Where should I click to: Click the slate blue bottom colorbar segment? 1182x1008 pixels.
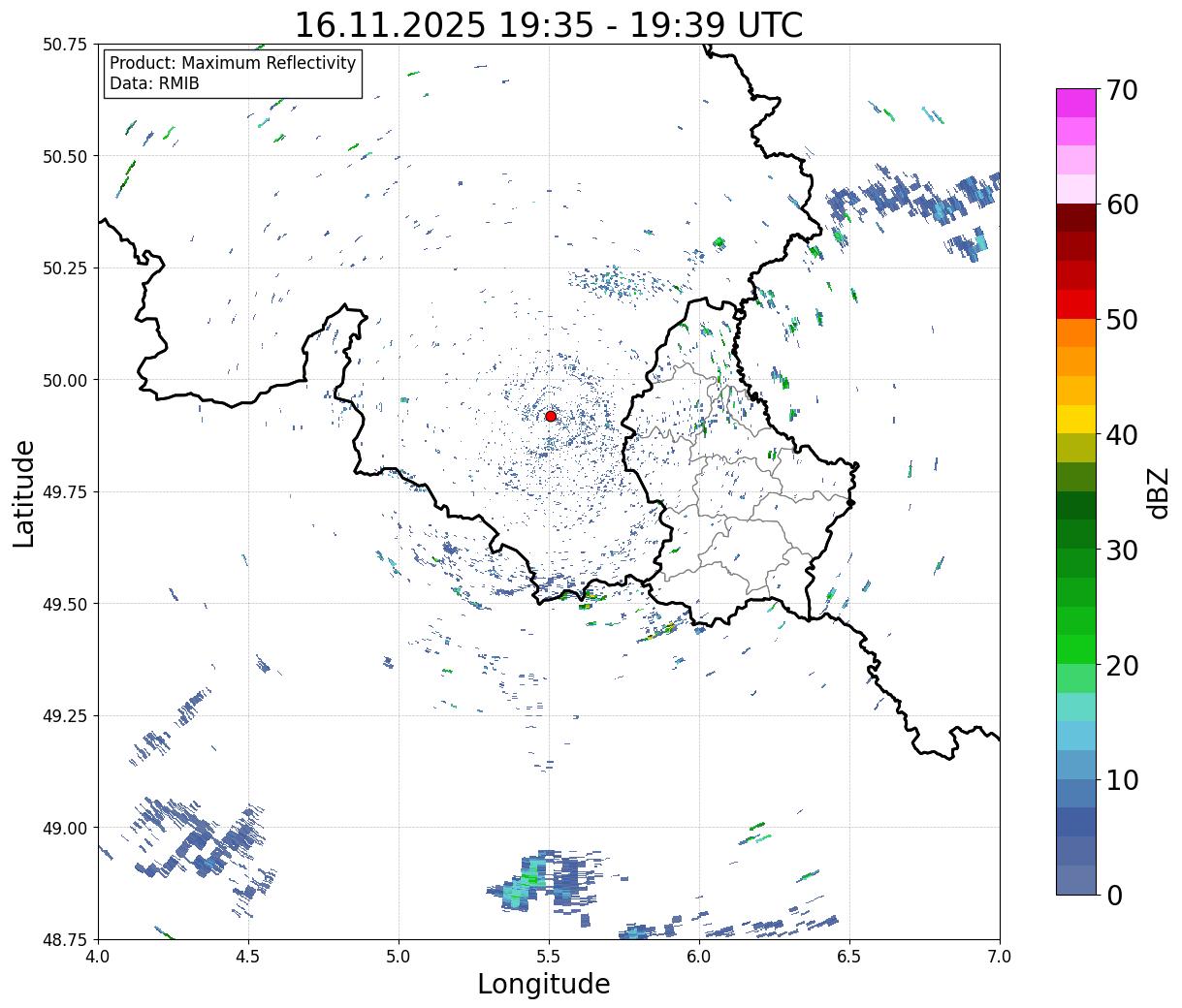(x=1076, y=879)
